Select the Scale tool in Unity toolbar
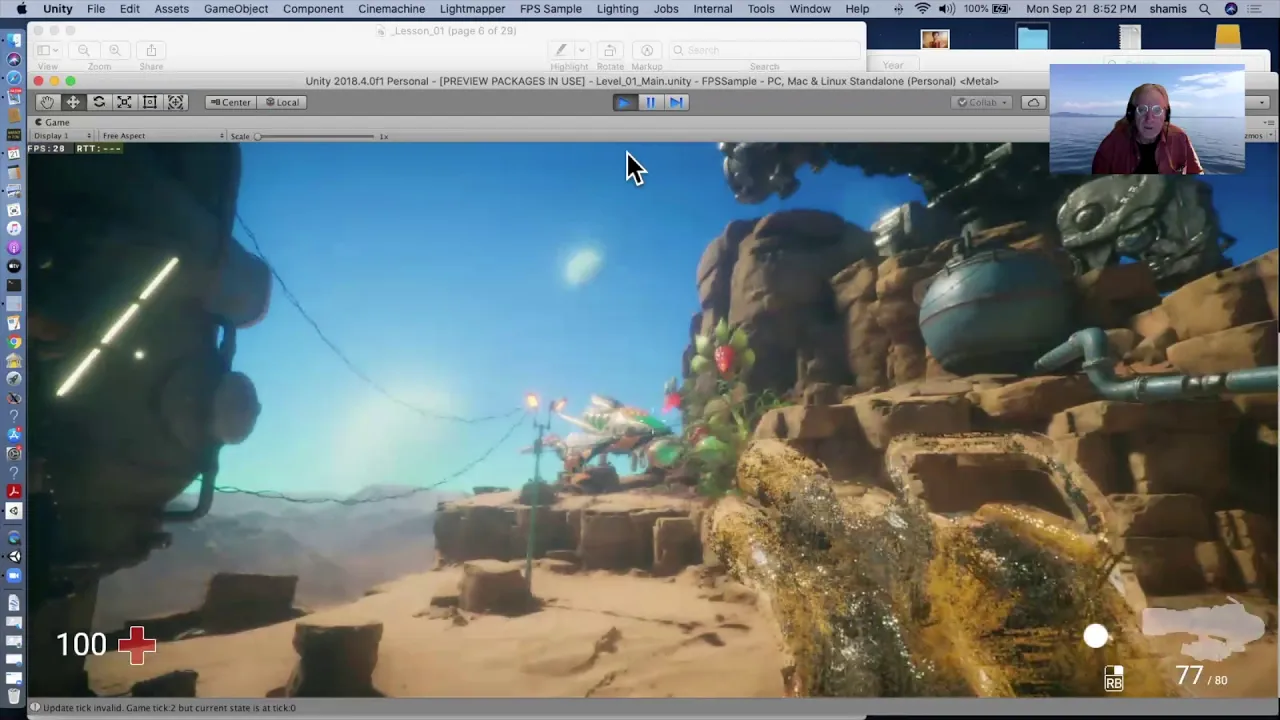The image size is (1280, 720). [124, 102]
